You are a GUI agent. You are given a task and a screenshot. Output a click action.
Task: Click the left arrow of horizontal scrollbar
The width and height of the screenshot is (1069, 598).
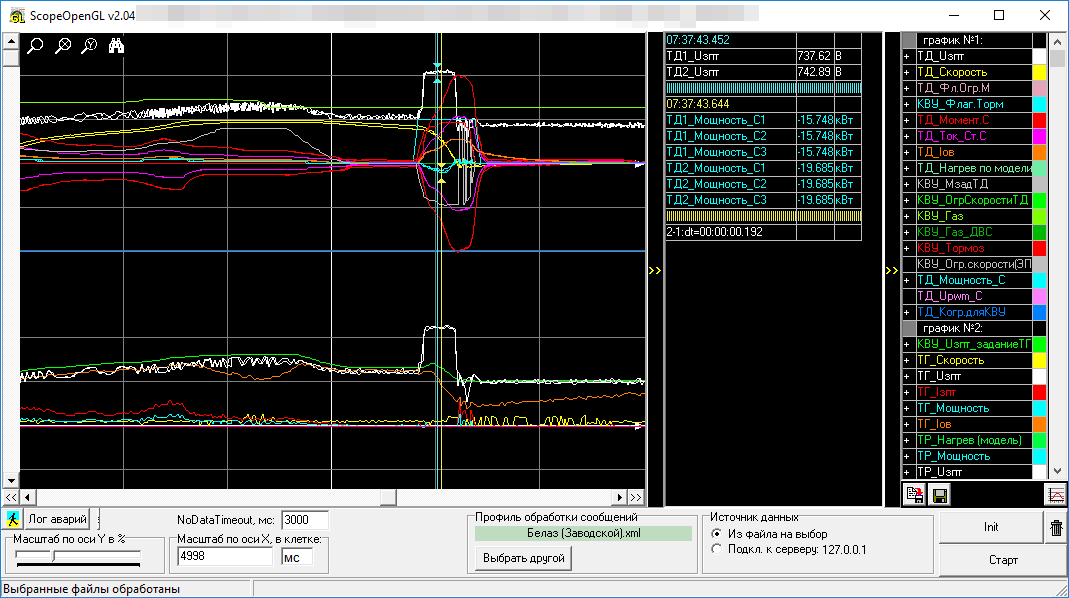(x=27, y=498)
